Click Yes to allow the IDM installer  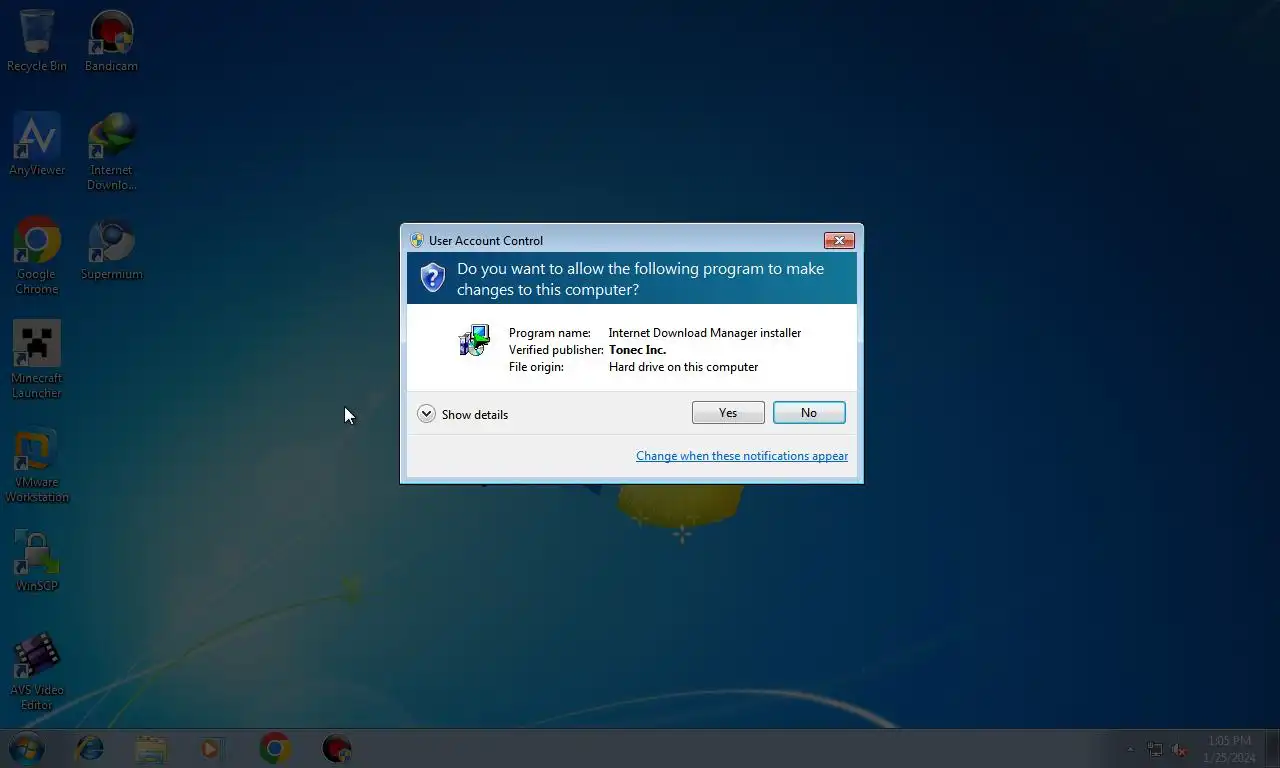click(x=728, y=413)
